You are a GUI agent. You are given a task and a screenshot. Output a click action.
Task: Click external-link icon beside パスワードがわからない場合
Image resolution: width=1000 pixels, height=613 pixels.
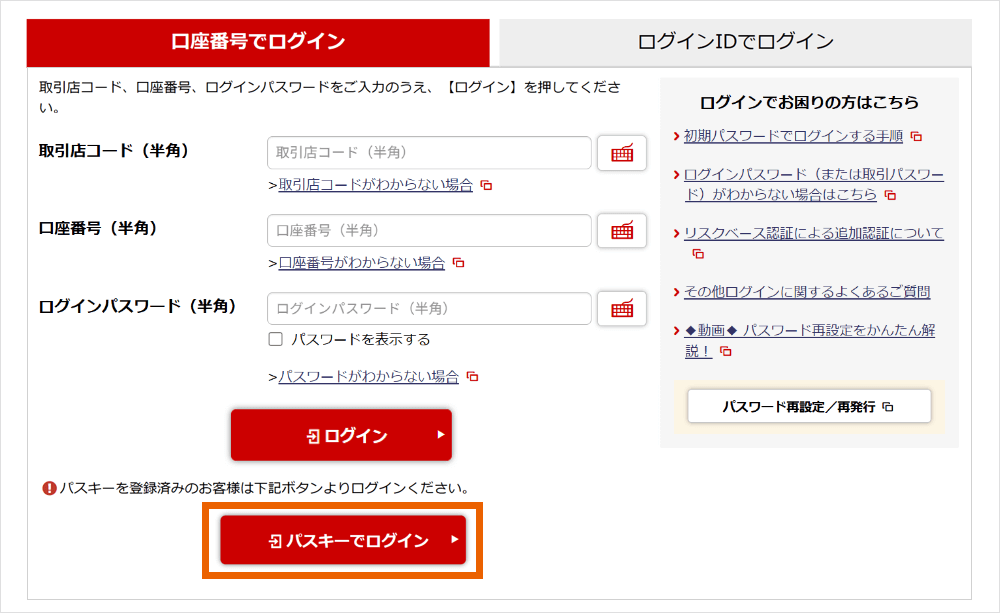(473, 377)
